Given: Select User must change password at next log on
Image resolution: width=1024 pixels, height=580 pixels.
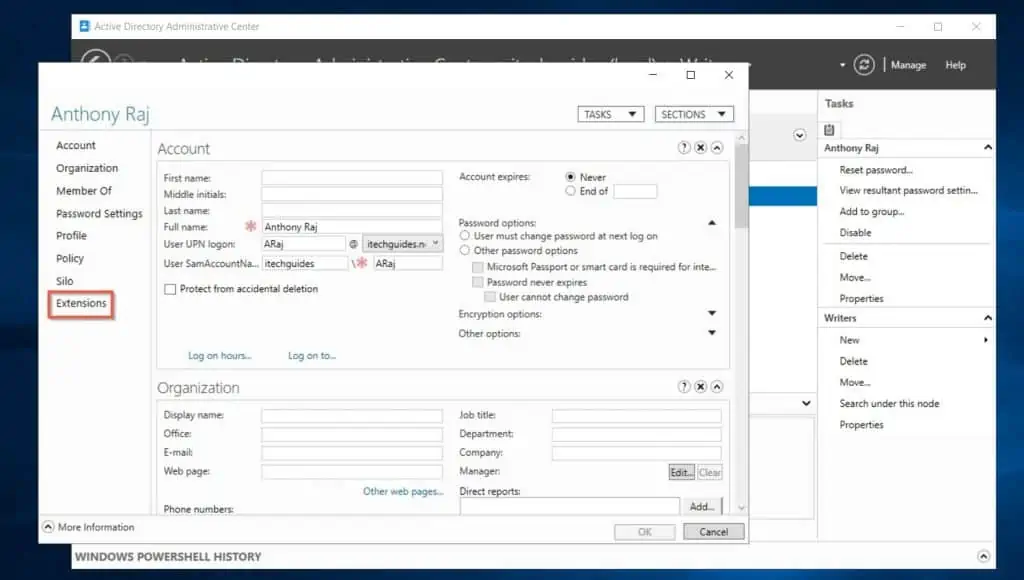Looking at the screenshot, I should [x=465, y=236].
